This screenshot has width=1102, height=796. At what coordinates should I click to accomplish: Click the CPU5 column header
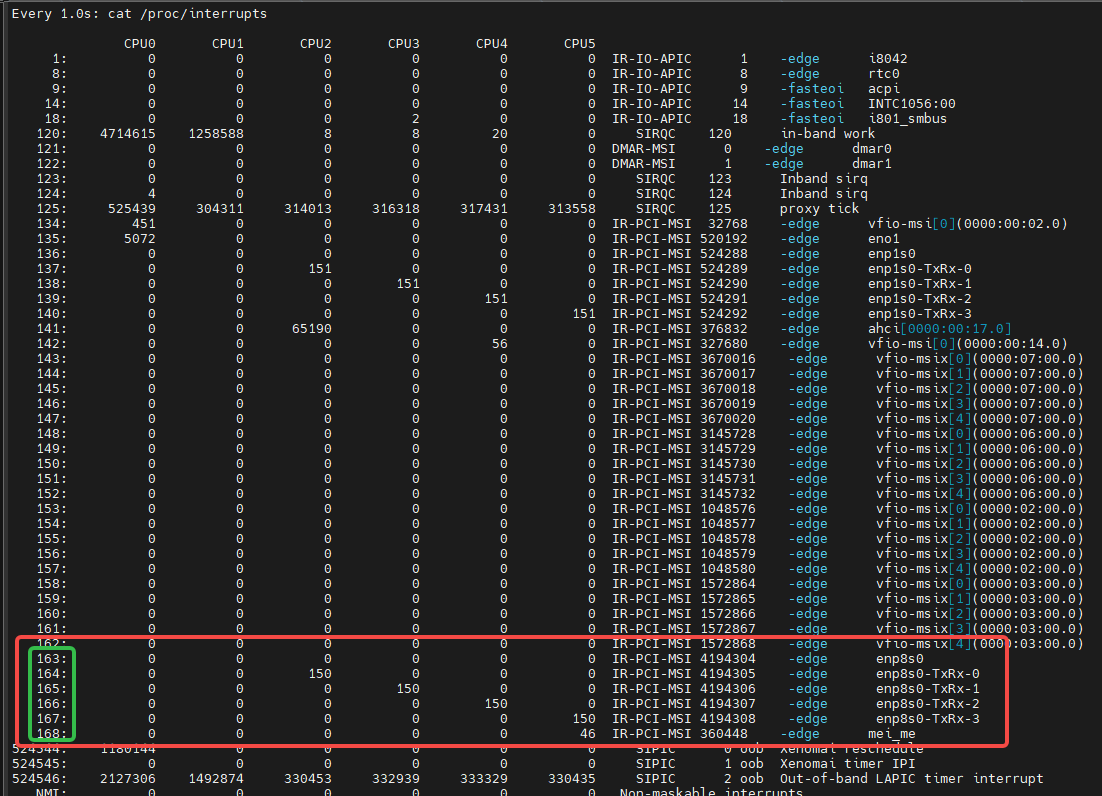coord(579,44)
